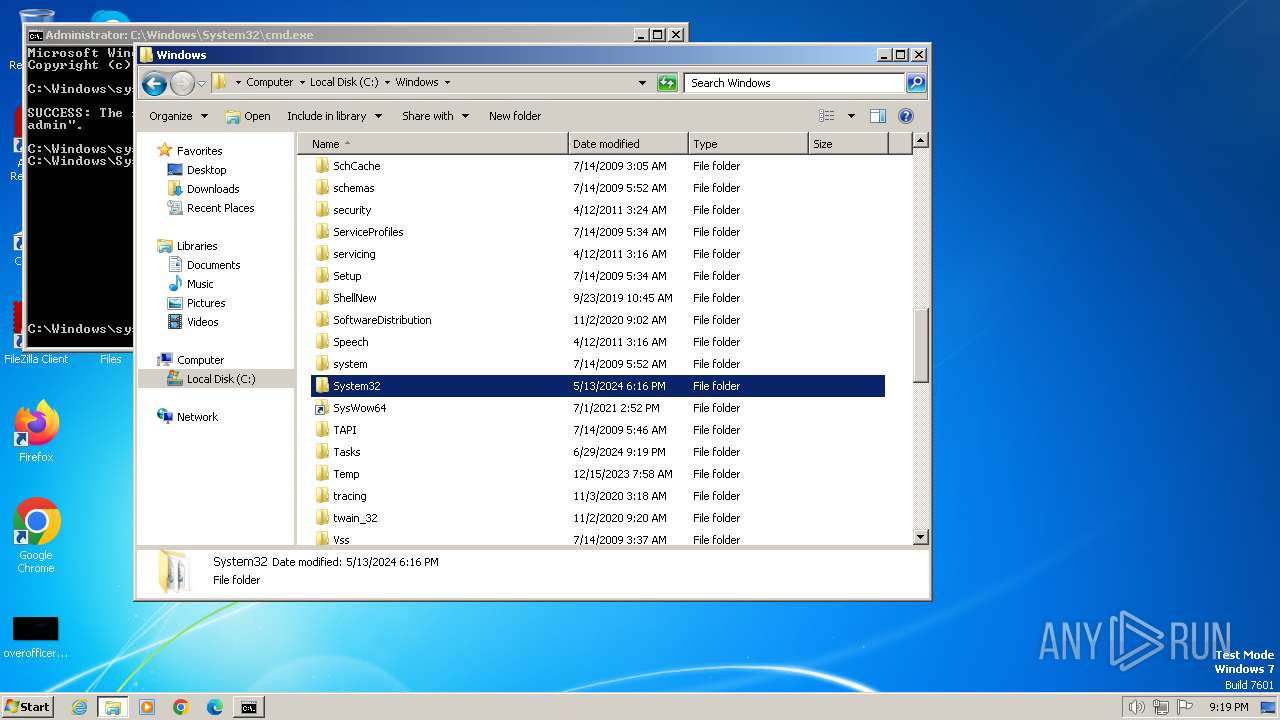
Task: Click the search magnifier icon
Action: (915, 83)
